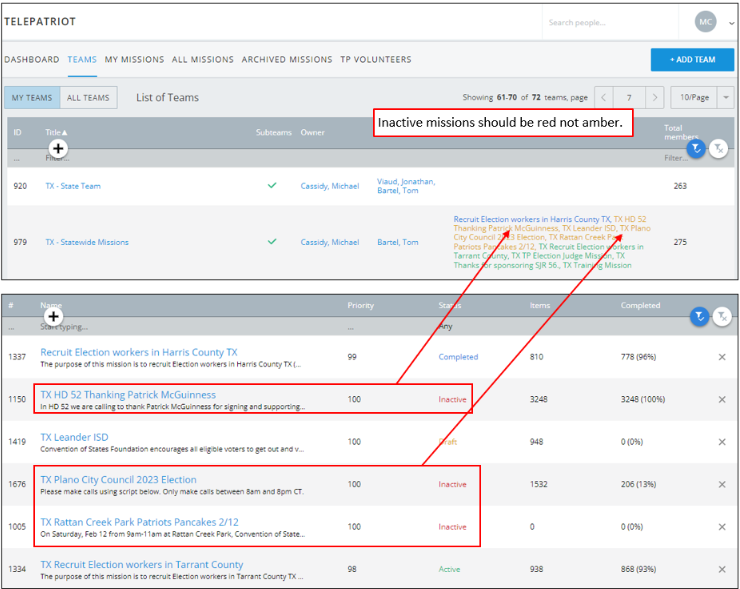This screenshot has height=589, width=740.
Task: Open the 10/Page page size dropdown
Action: pos(702,98)
